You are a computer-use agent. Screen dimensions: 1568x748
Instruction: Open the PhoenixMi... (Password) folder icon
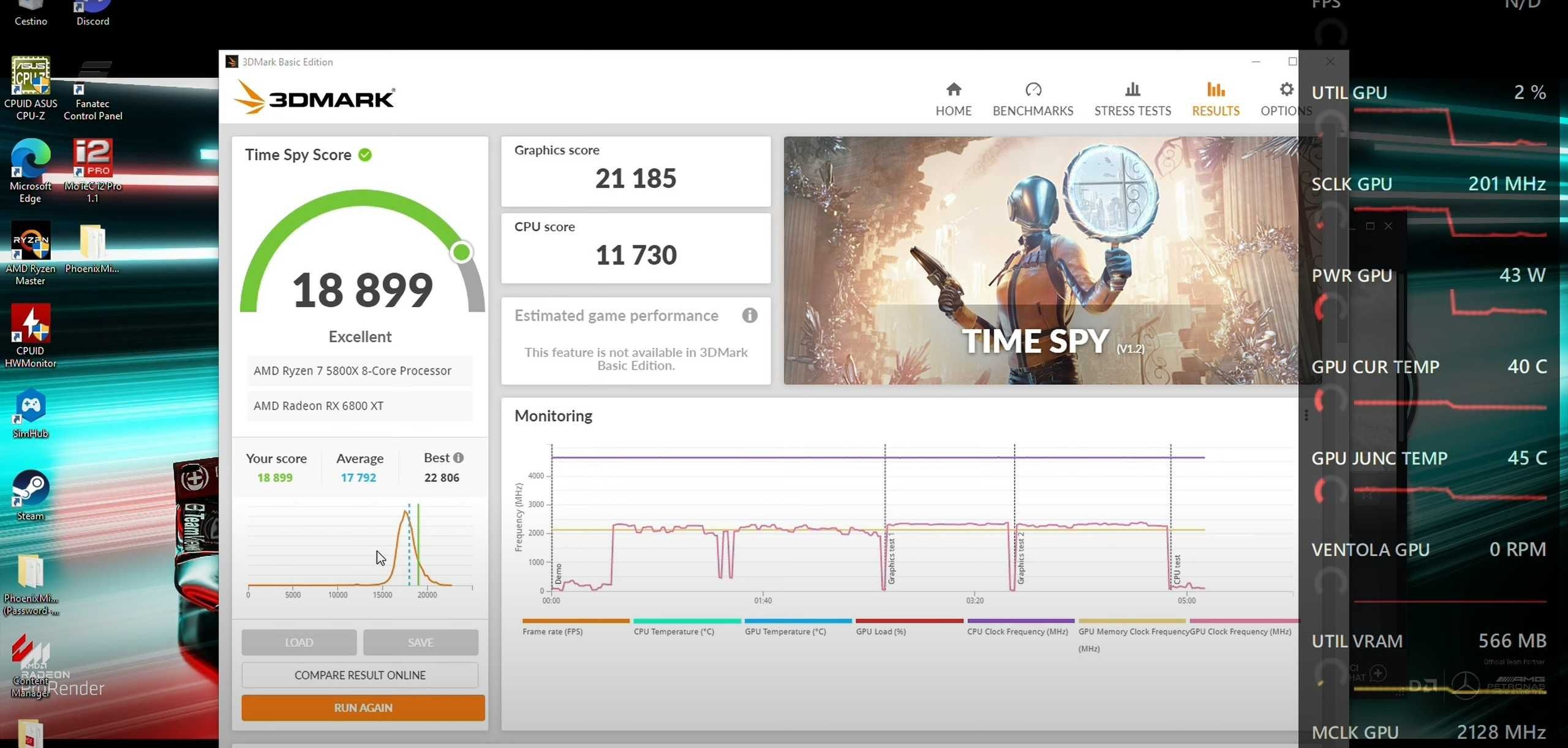(x=31, y=586)
